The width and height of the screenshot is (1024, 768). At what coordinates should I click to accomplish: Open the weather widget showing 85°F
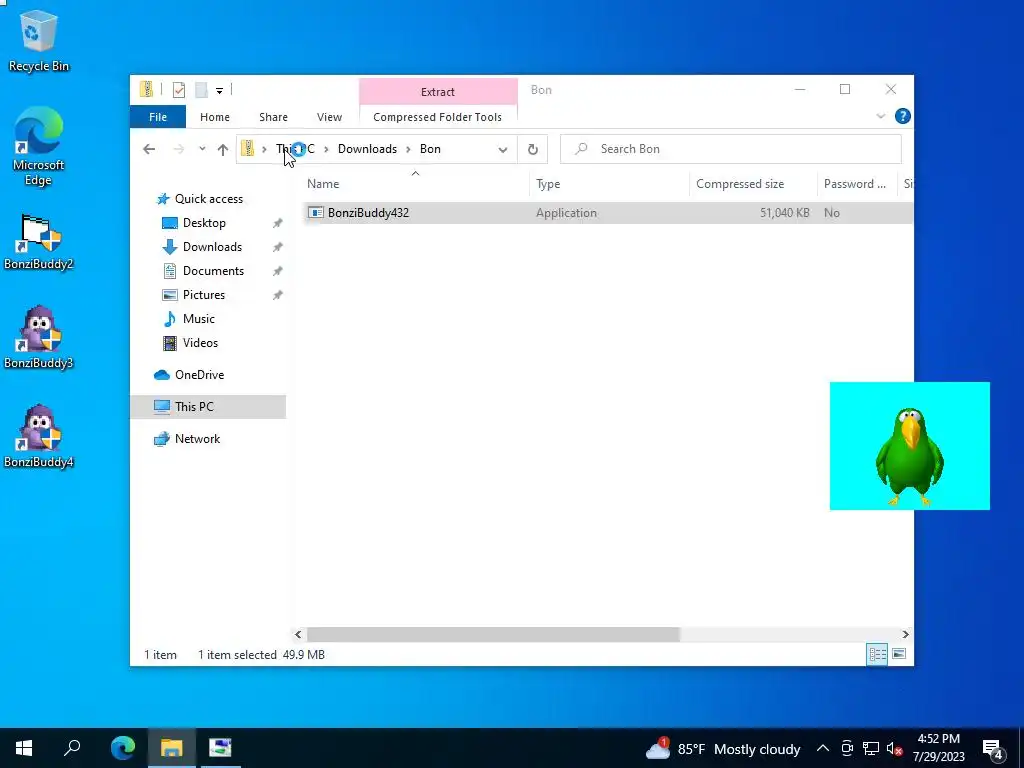coord(723,748)
